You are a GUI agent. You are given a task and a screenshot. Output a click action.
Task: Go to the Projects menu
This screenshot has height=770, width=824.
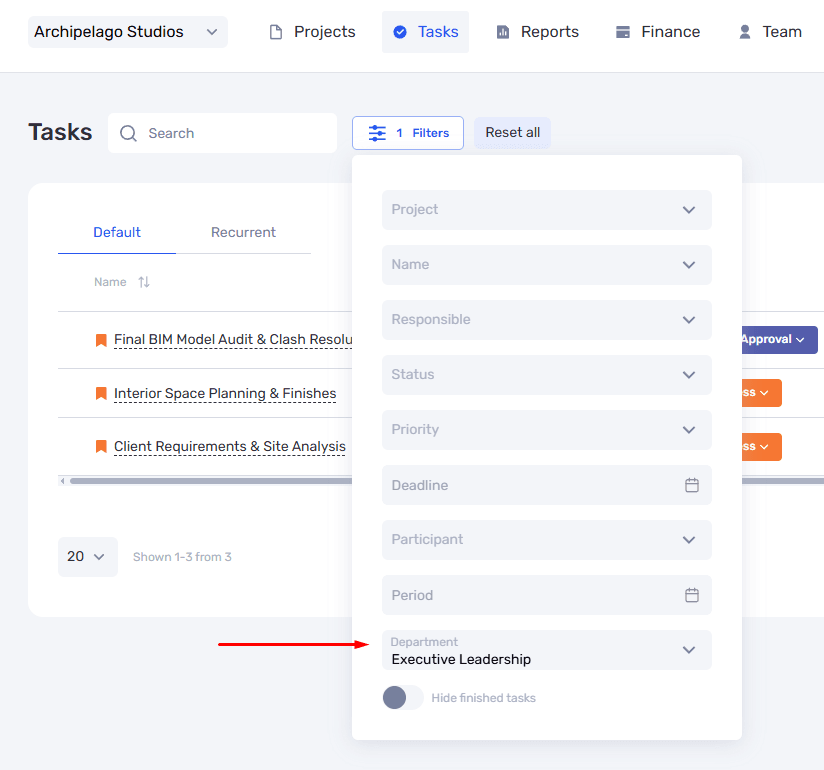point(312,32)
